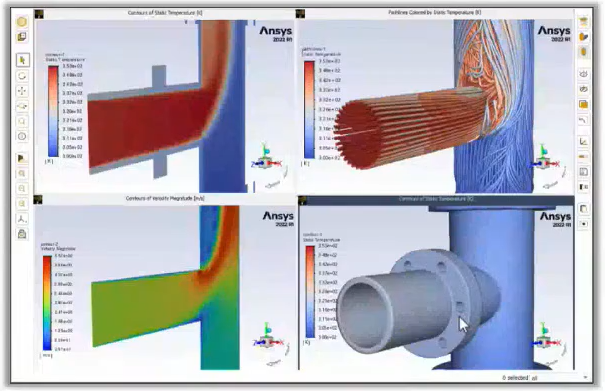This screenshot has width=605, height=391.
Task: Click the copy pages icon near bottom of right toolbar
Action: pos(583,209)
